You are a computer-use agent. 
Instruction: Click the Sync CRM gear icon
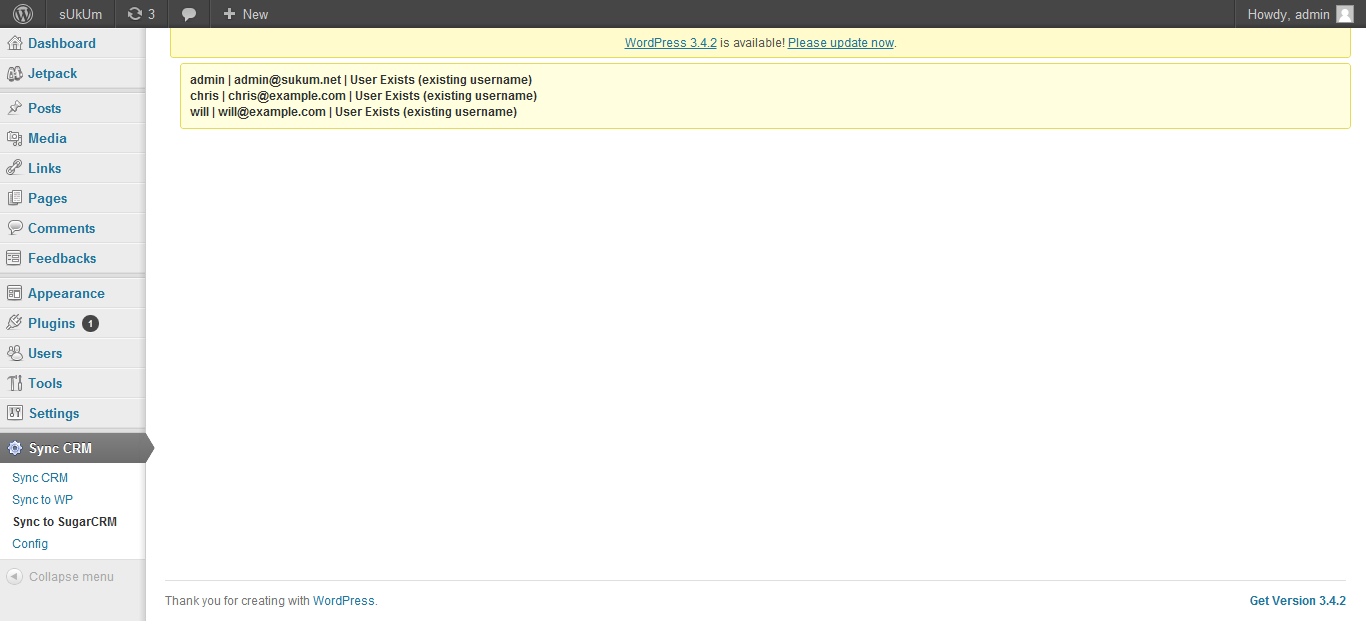14,448
